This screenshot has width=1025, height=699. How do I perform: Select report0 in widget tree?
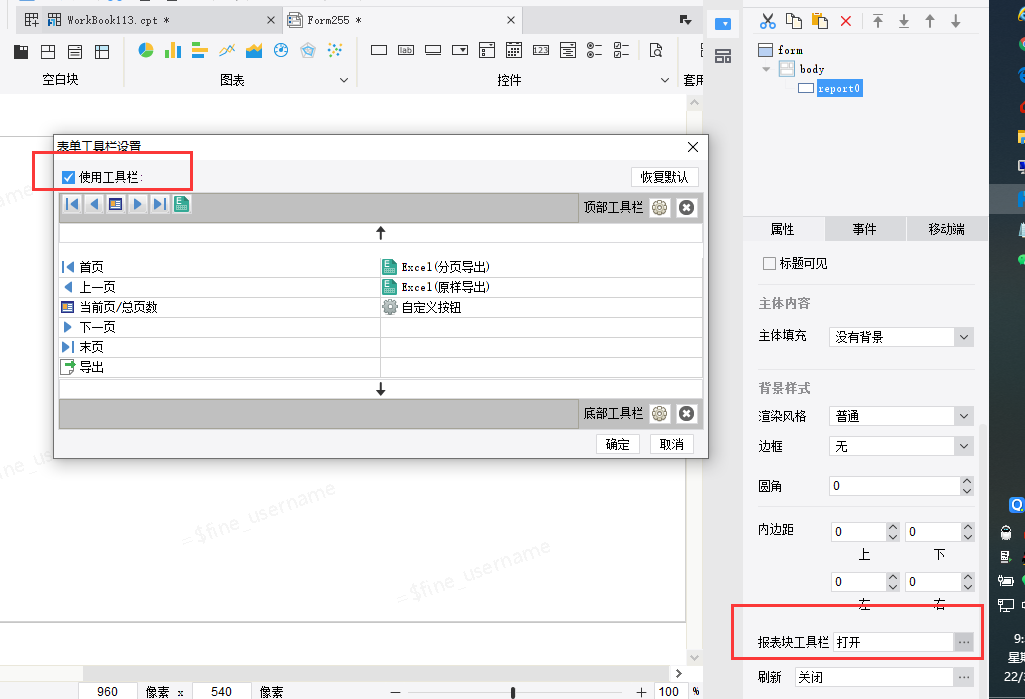point(839,88)
